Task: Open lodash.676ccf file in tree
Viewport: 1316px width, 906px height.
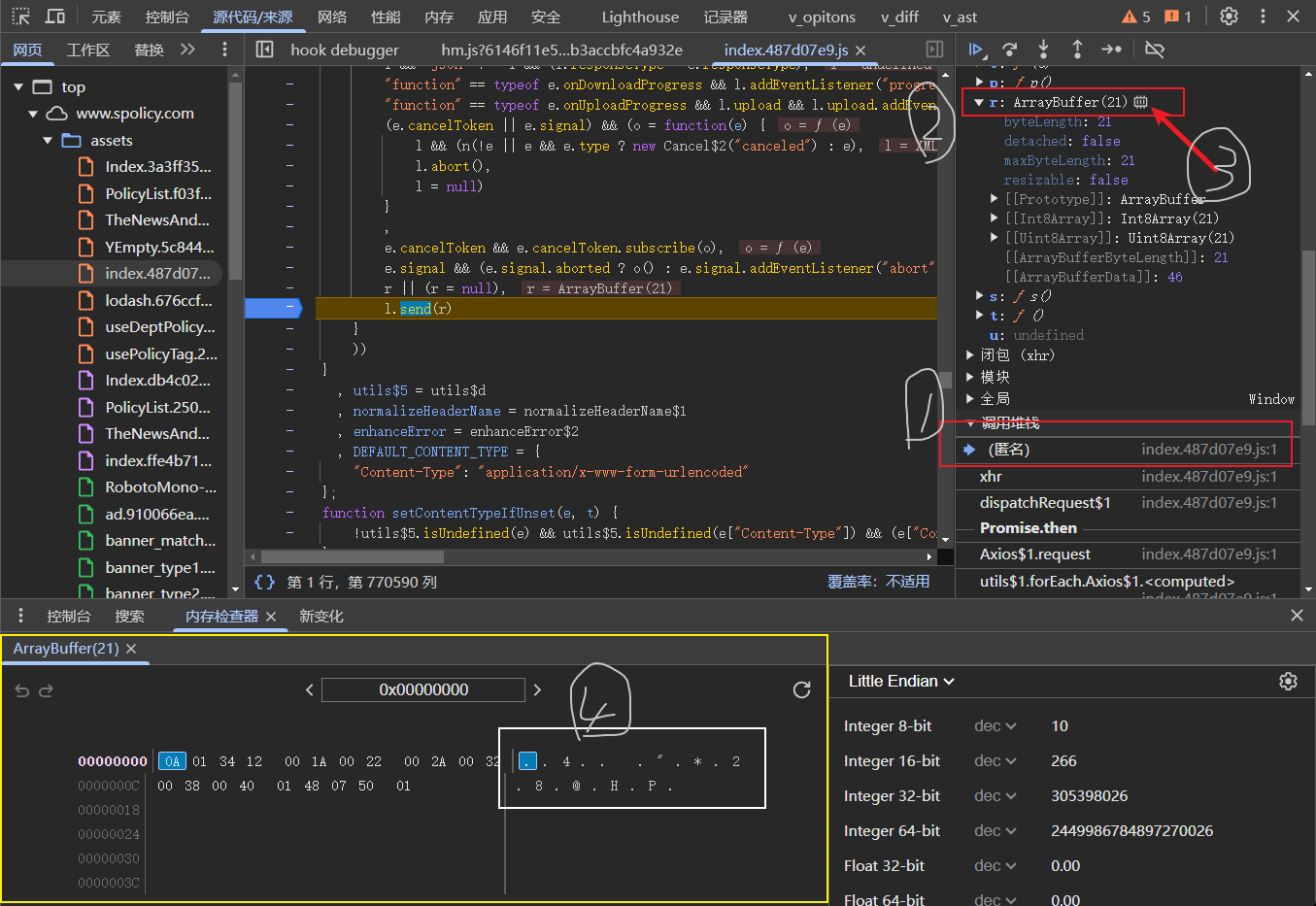Action: click(x=158, y=300)
